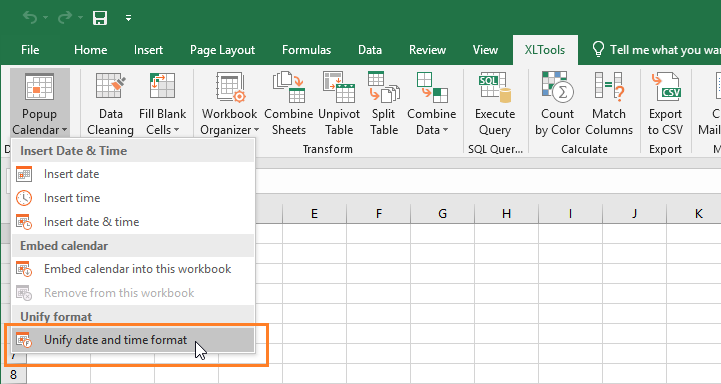
Task: Select column F header
Action: point(378,214)
